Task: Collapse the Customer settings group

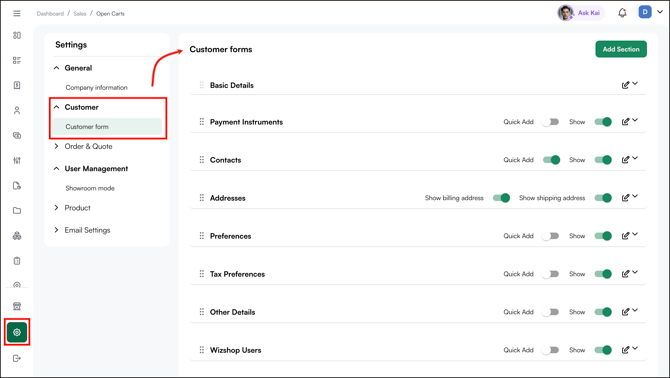Action: point(56,107)
